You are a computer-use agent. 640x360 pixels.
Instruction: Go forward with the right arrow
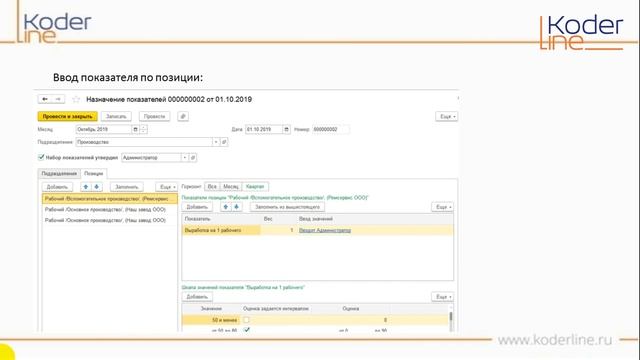[58, 99]
